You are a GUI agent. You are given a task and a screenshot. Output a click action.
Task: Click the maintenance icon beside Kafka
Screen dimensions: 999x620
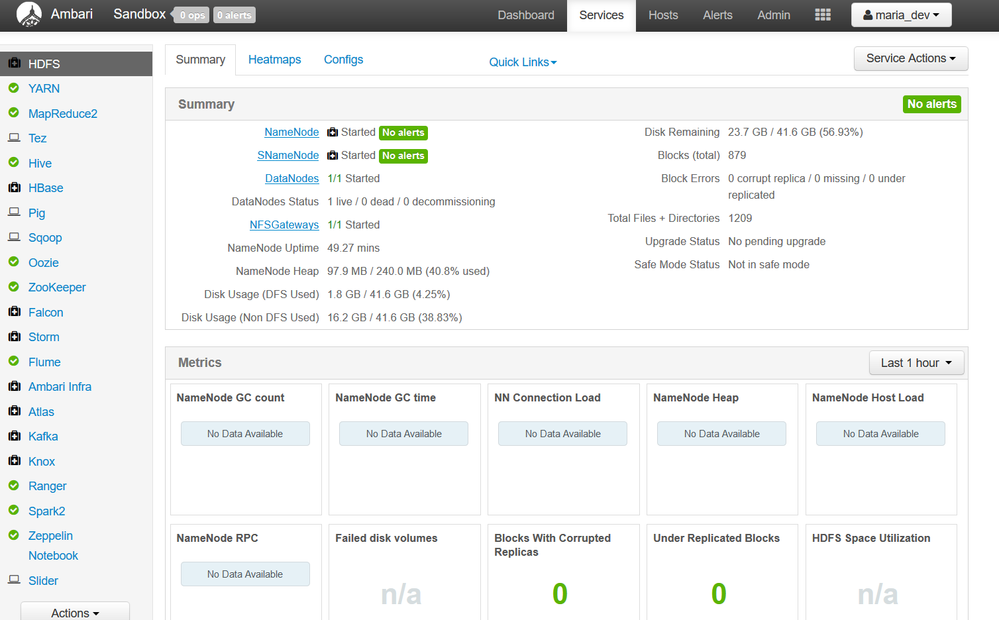click(14, 436)
